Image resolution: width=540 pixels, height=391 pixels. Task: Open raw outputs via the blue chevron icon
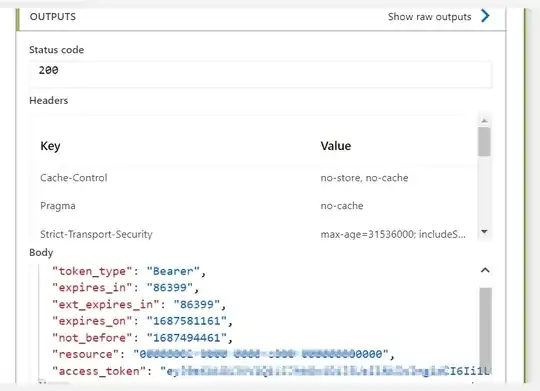click(x=485, y=16)
